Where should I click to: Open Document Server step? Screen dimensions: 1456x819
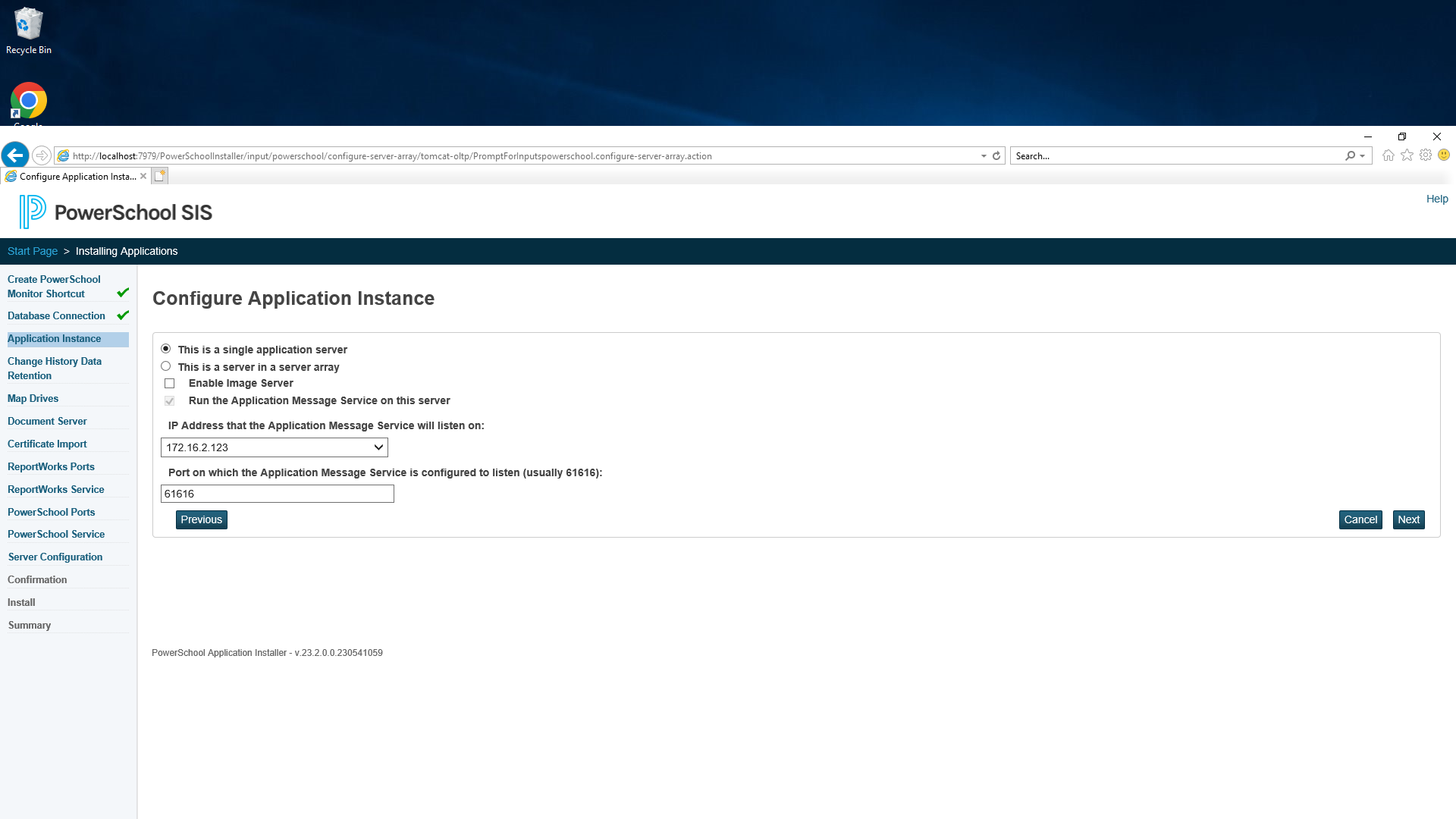[x=47, y=421]
